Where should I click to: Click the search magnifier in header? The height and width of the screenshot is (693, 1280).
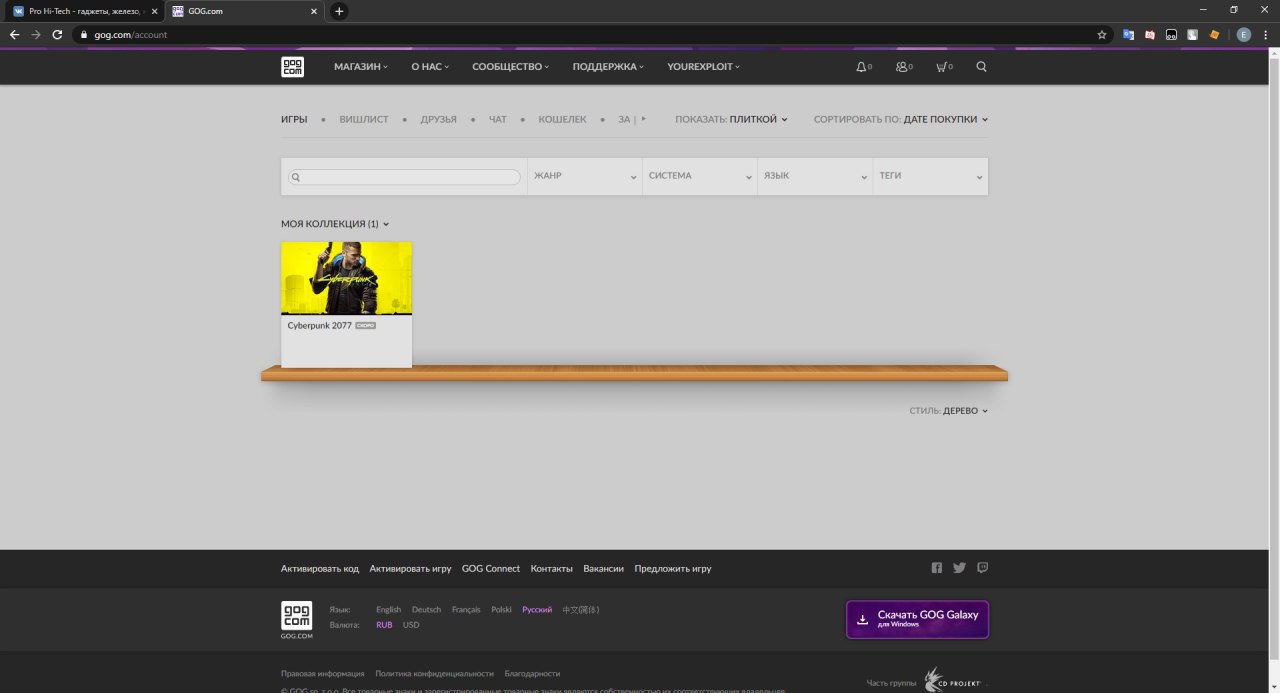tap(981, 67)
